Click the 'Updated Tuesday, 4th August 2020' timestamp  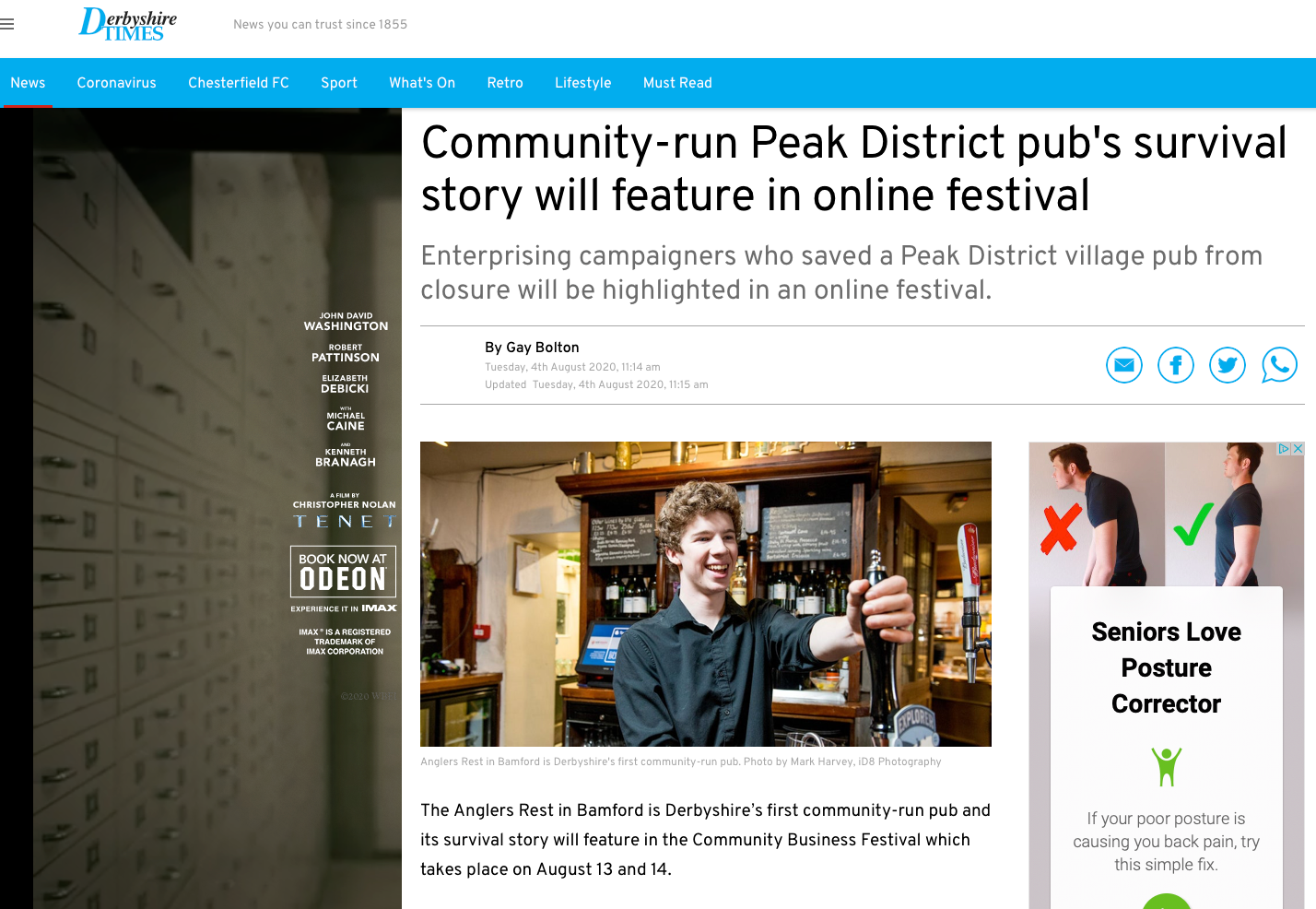click(596, 384)
